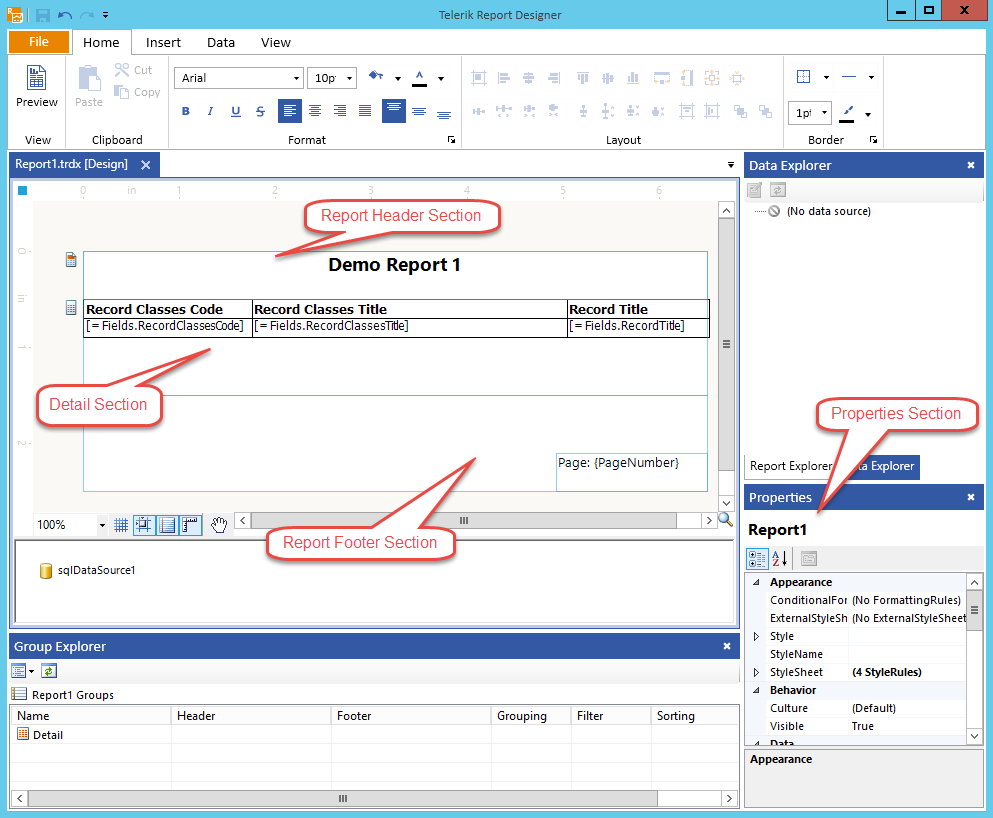Switch to the Insert ribbon tab
The image size is (993, 818).
(x=163, y=42)
